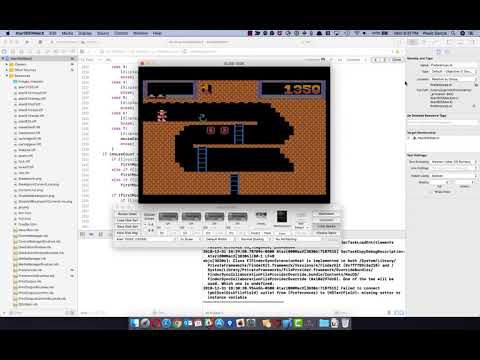The image size is (480, 360).
Task: Open the Display menu
Action: 85,33
